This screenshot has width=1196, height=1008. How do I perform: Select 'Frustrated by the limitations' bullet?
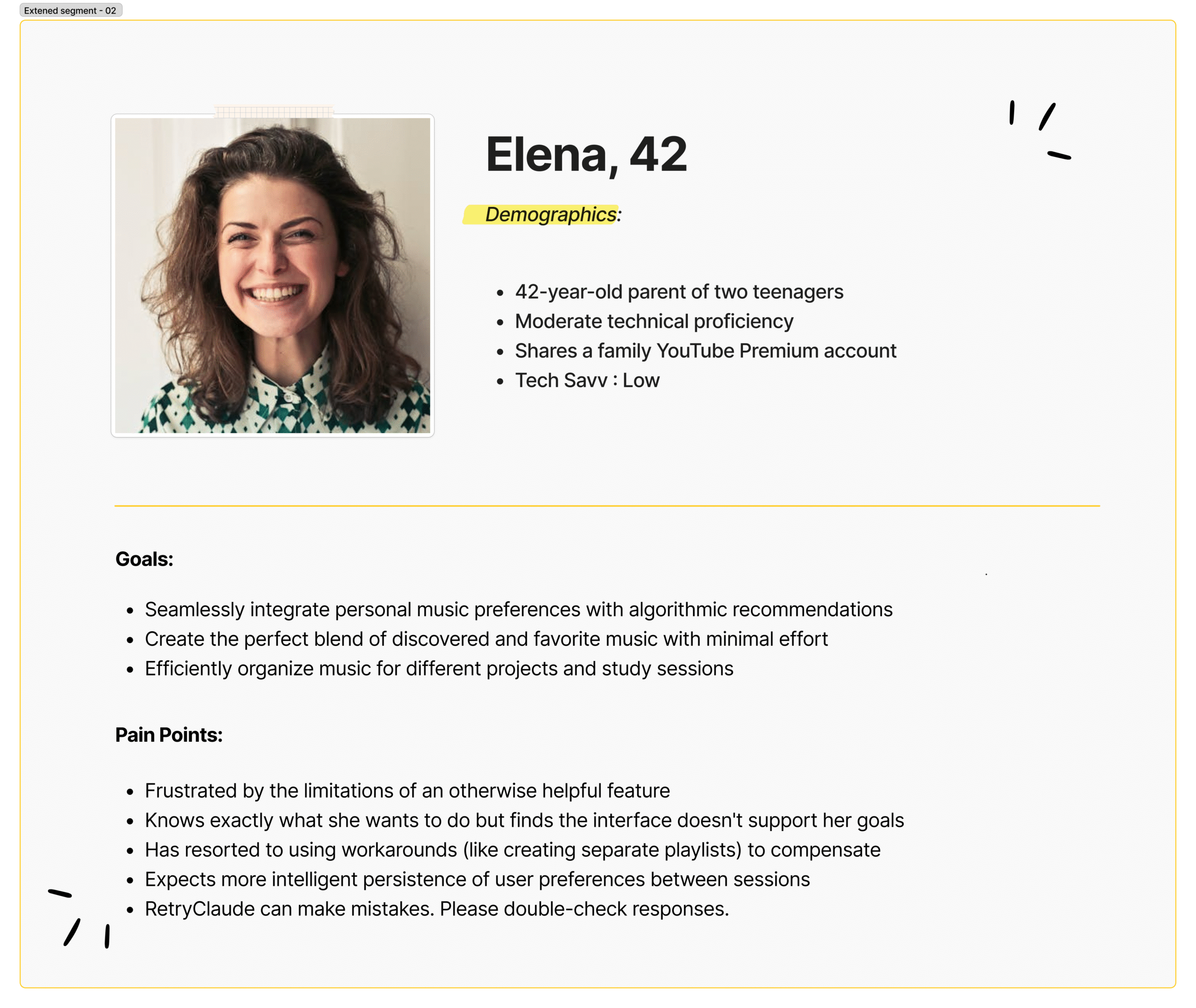pos(407,790)
